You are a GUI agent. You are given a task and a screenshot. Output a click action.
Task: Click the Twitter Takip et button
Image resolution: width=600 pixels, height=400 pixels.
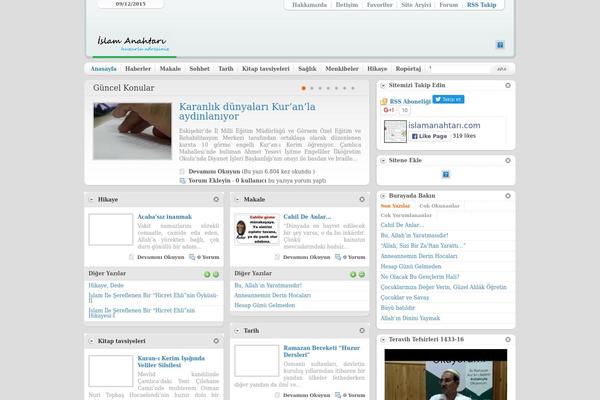pos(448,100)
